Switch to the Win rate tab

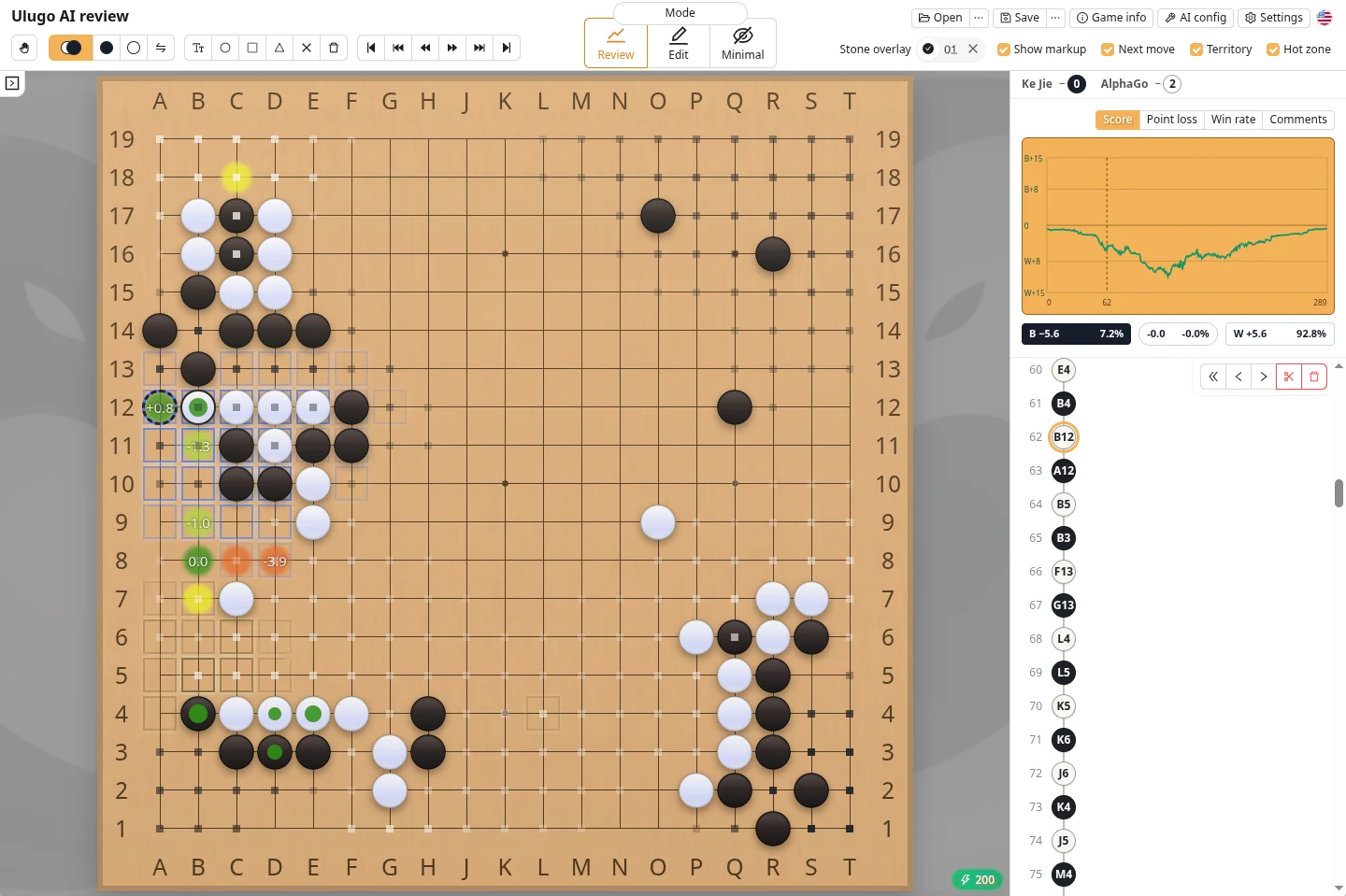pyautogui.click(x=1233, y=120)
